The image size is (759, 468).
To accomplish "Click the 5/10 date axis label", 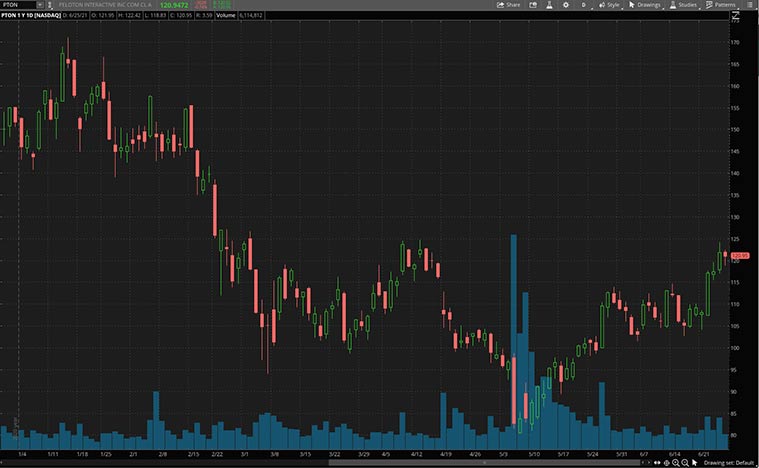I will click(x=534, y=454).
